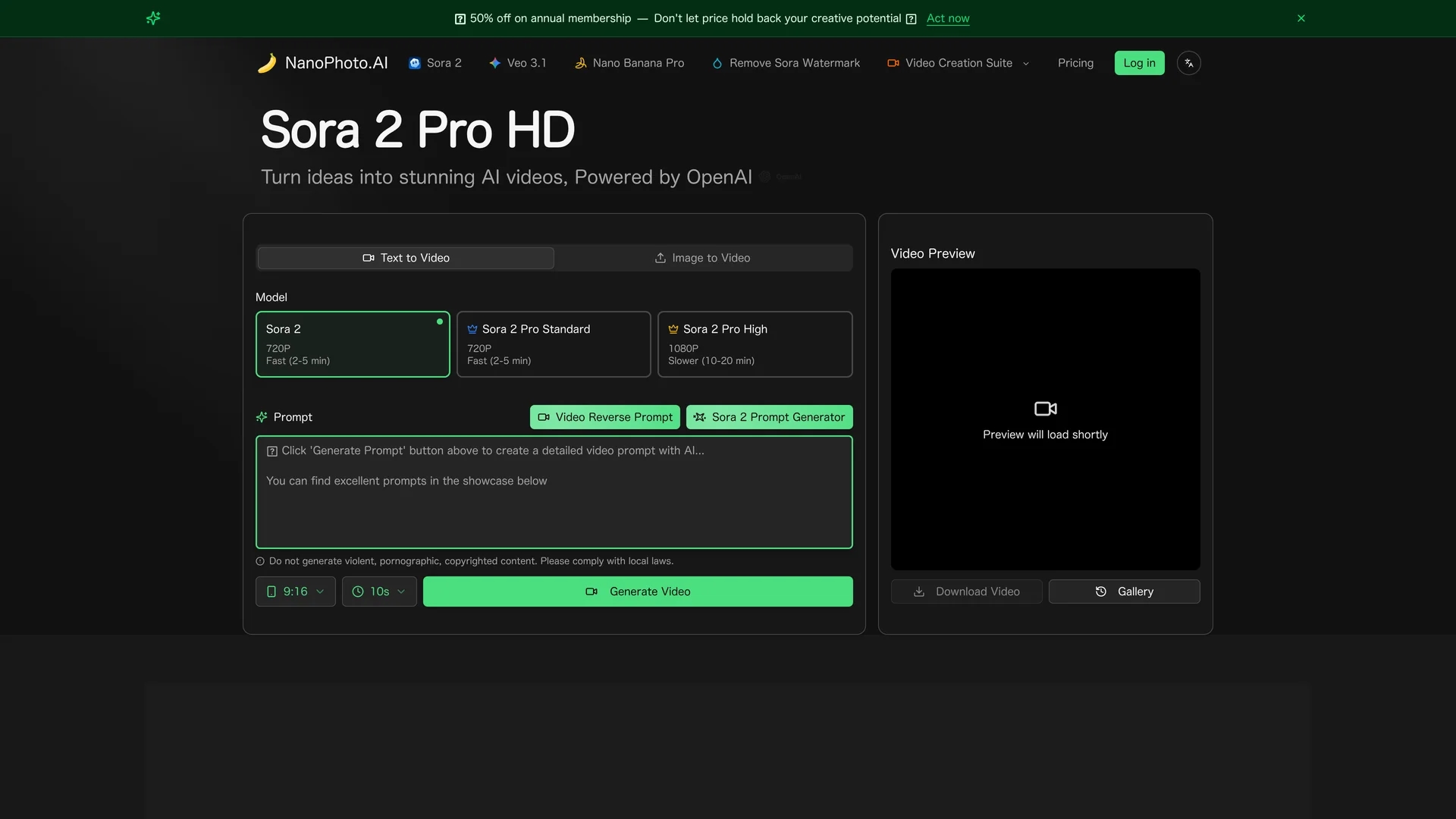This screenshot has width=1456, height=819.
Task: Open the language translate icon
Action: 1188,63
